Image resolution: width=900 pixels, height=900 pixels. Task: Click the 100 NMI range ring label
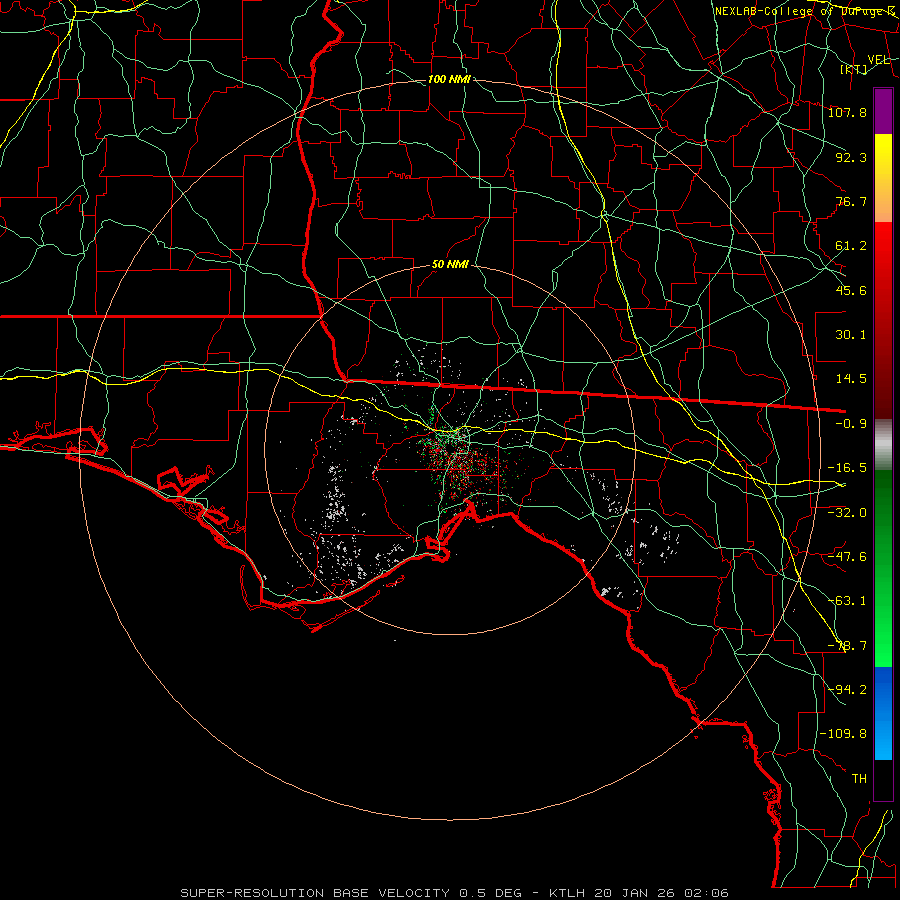(x=449, y=79)
